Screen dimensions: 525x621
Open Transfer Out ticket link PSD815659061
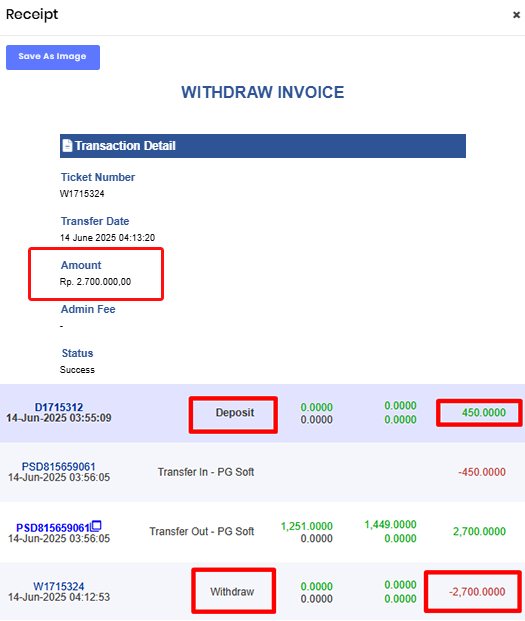coord(53,528)
